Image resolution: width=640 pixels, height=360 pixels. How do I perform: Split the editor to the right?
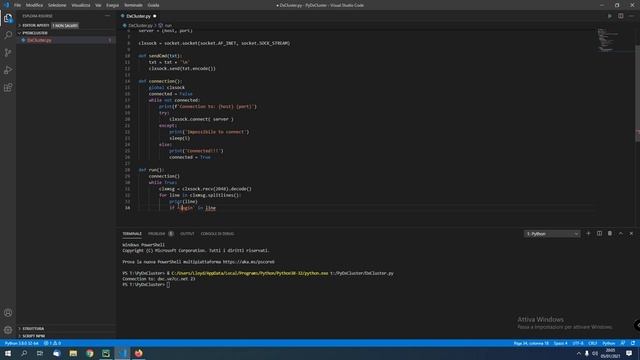tap(620, 16)
